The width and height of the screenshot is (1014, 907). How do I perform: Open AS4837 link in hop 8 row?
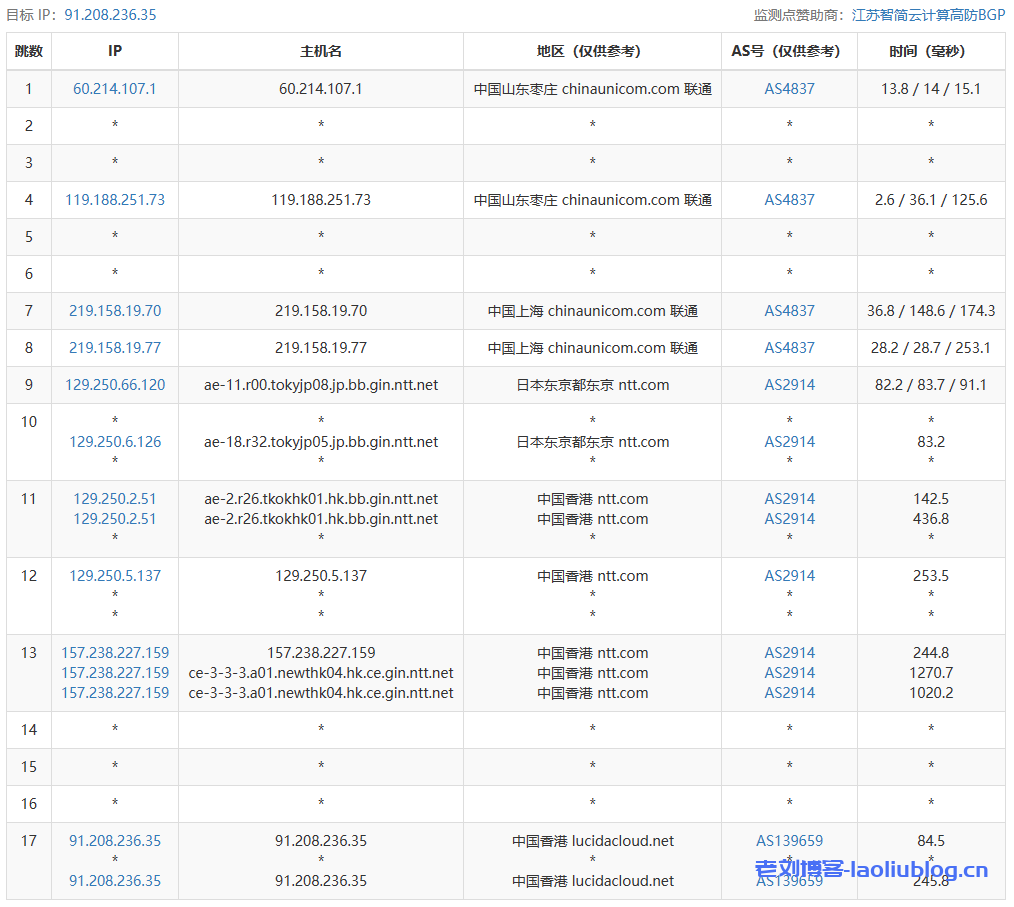789,348
